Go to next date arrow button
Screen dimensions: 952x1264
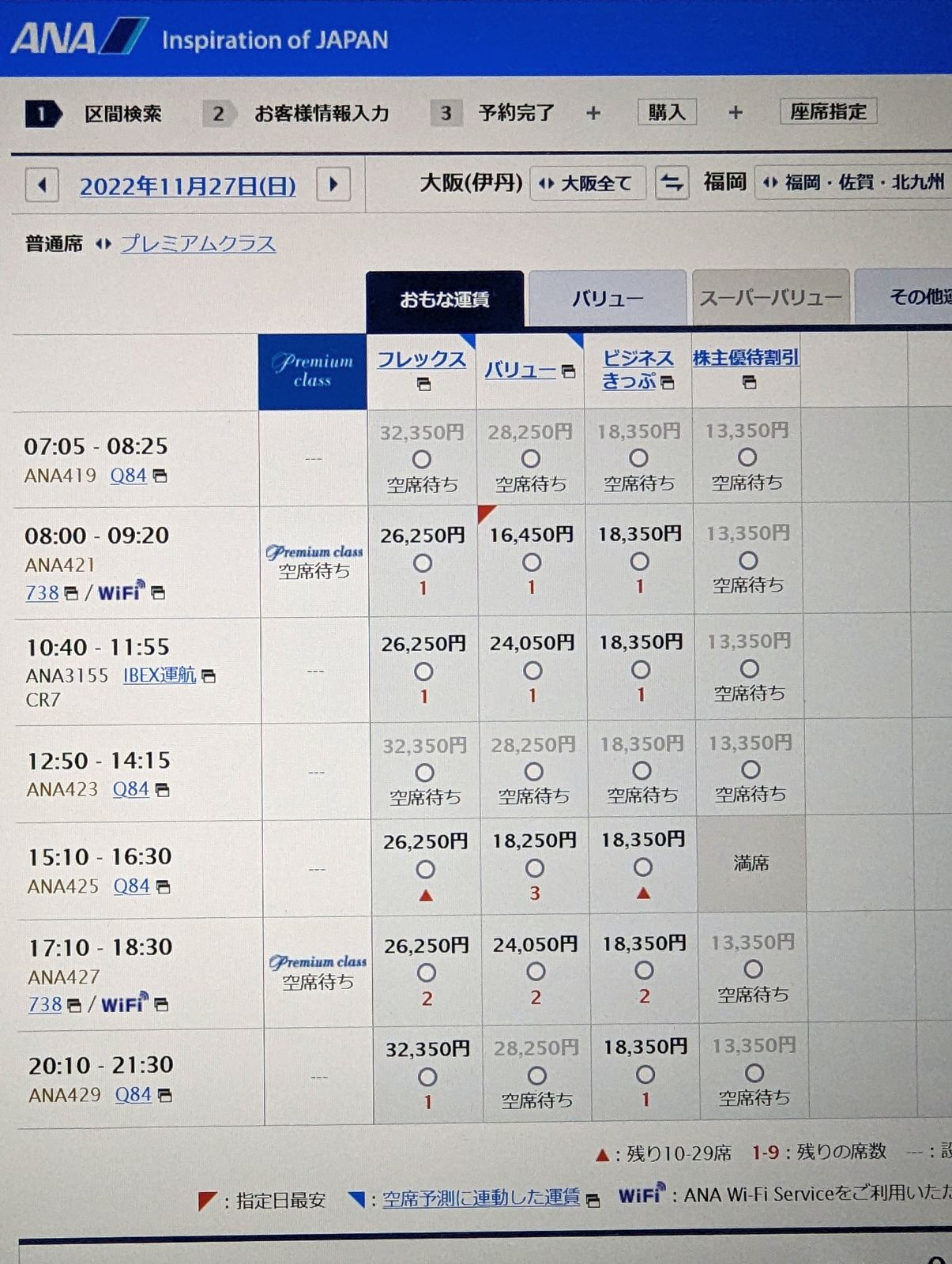[x=333, y=185]
